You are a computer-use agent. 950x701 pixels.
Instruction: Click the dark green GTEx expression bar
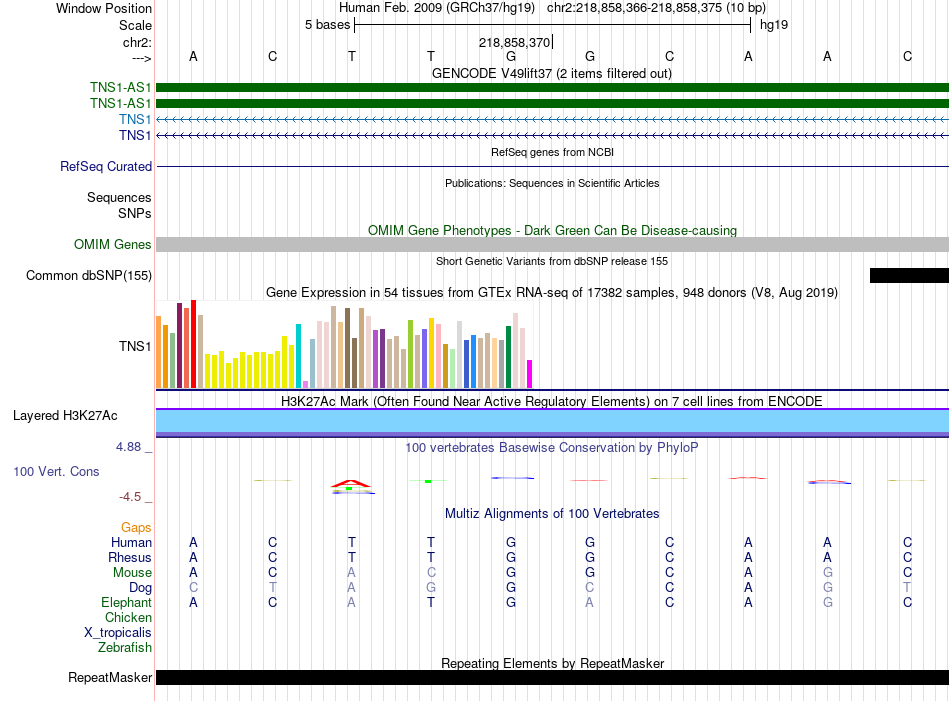[x=508, y=357]
